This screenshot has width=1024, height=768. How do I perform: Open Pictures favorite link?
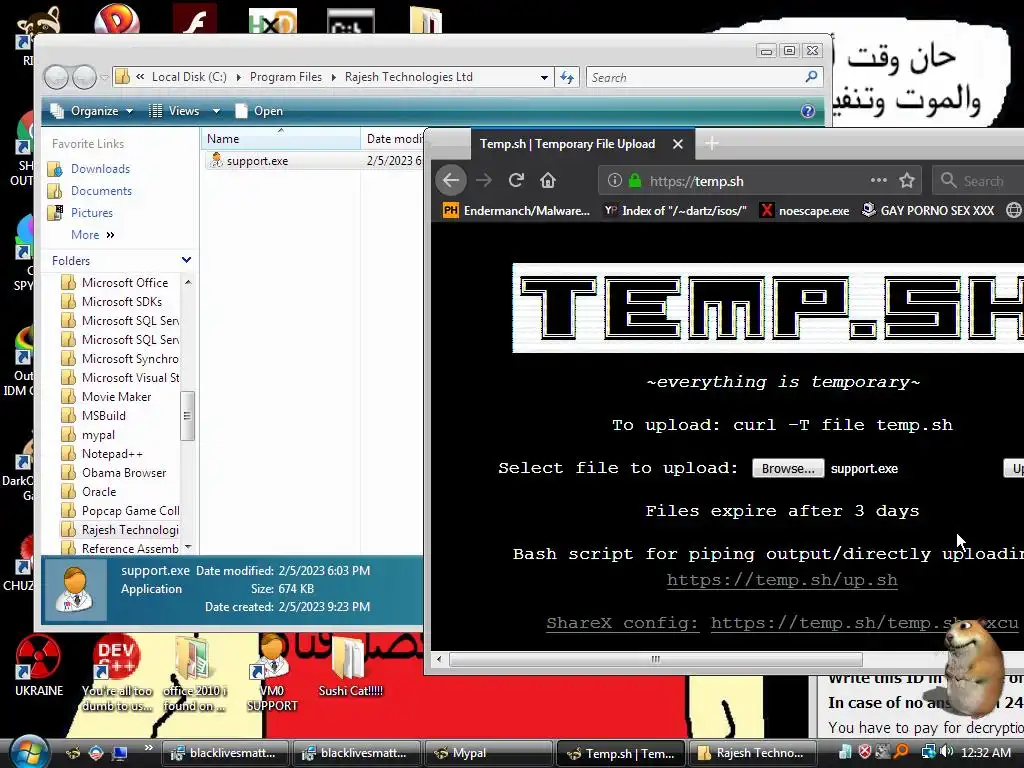pyautogui.click(x=91, y=213)
